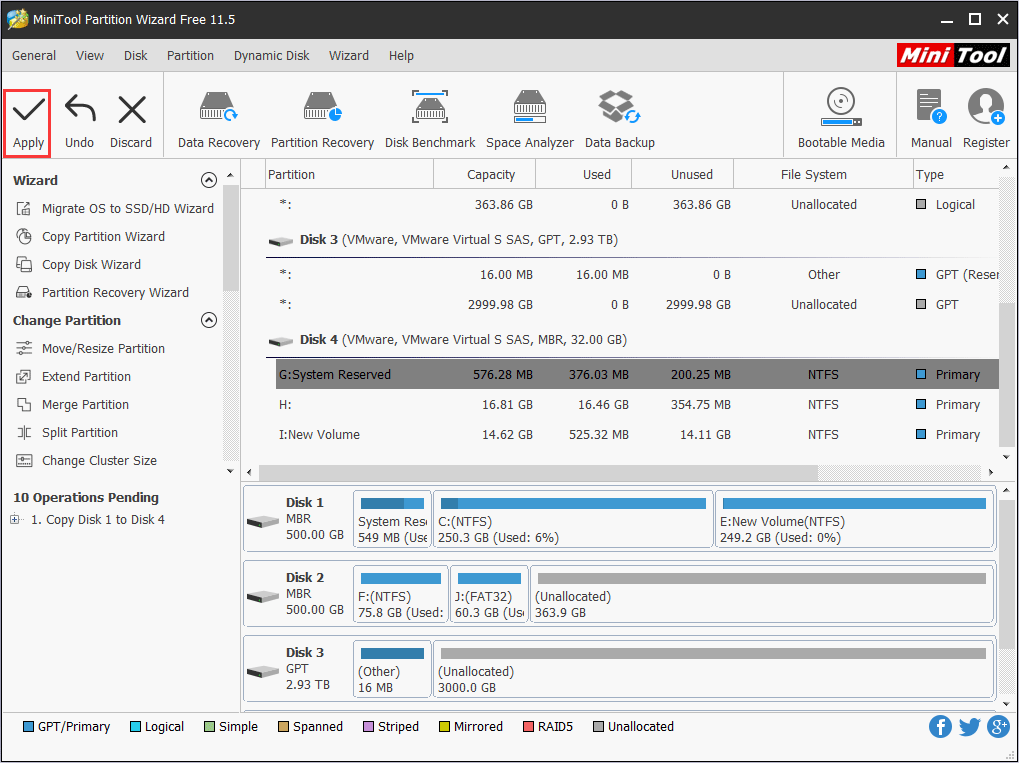Open the General menu

34,56
